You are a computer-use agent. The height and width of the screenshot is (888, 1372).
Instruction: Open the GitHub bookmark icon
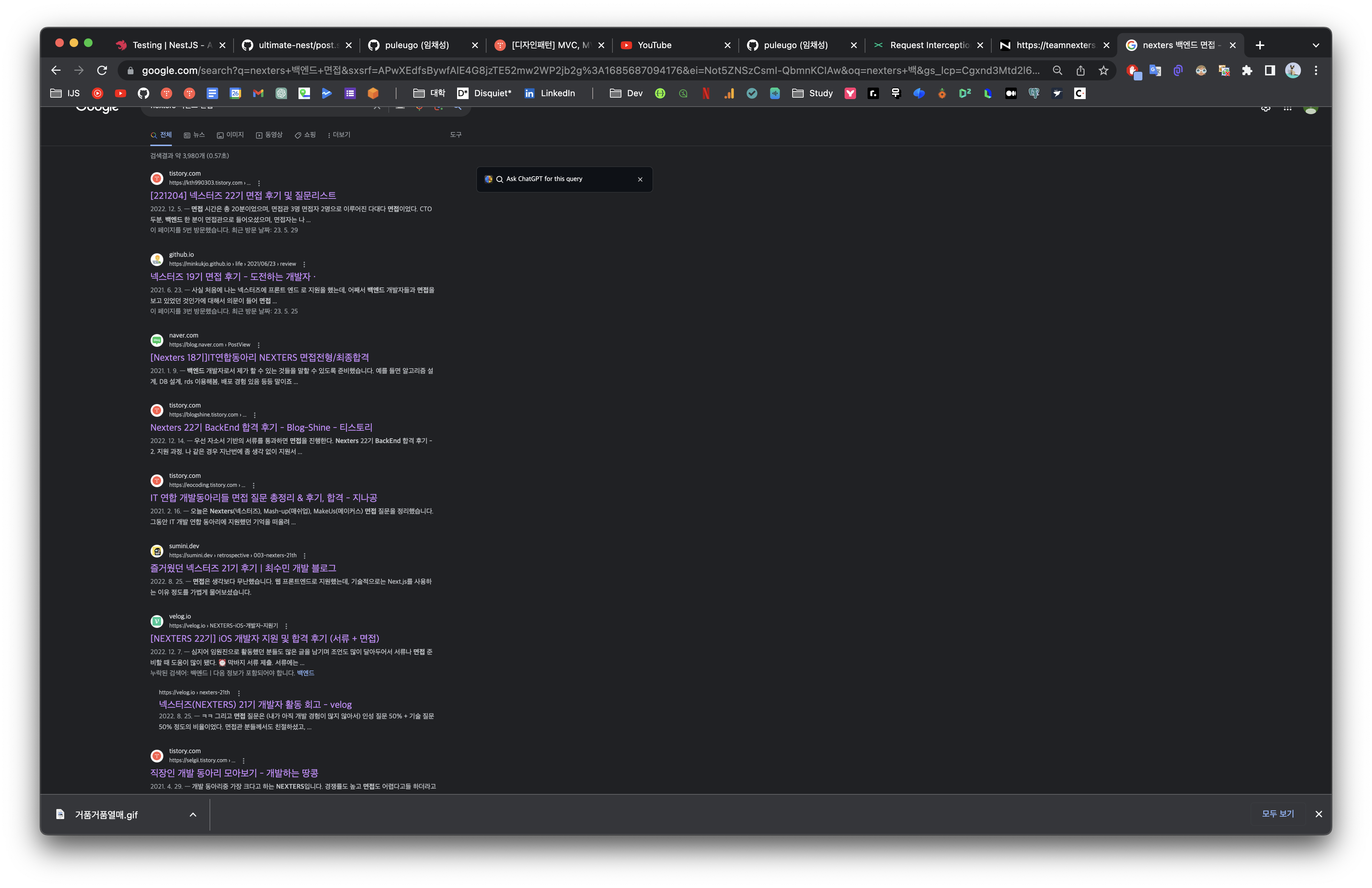(x=144, y=93)
